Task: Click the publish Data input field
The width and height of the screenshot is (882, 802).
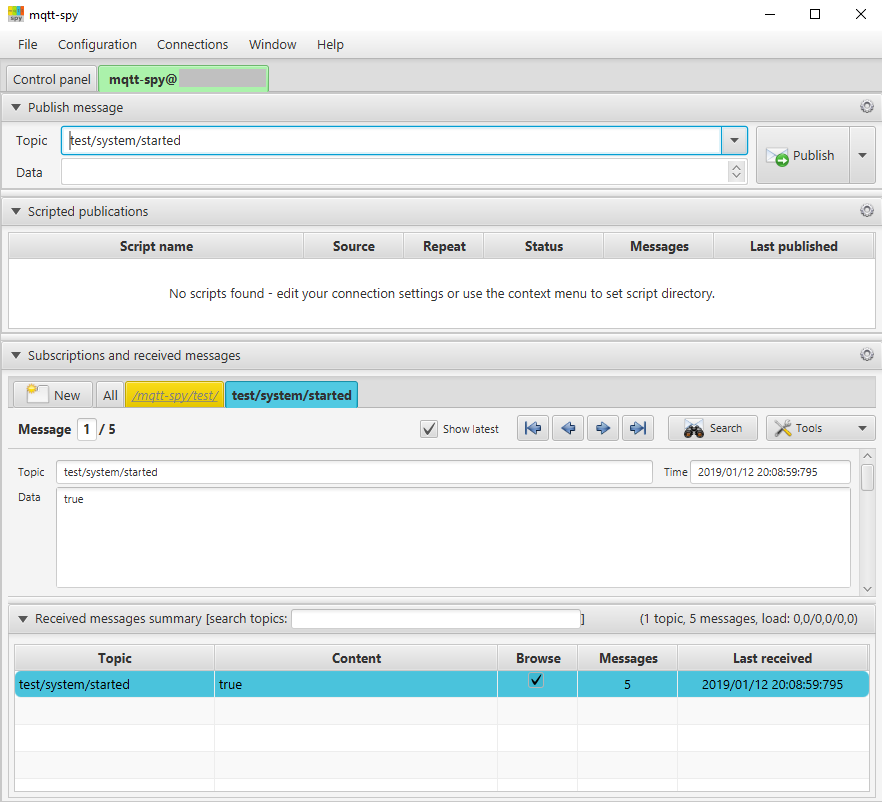Action: pyautogui.click(x=395, y=172)
